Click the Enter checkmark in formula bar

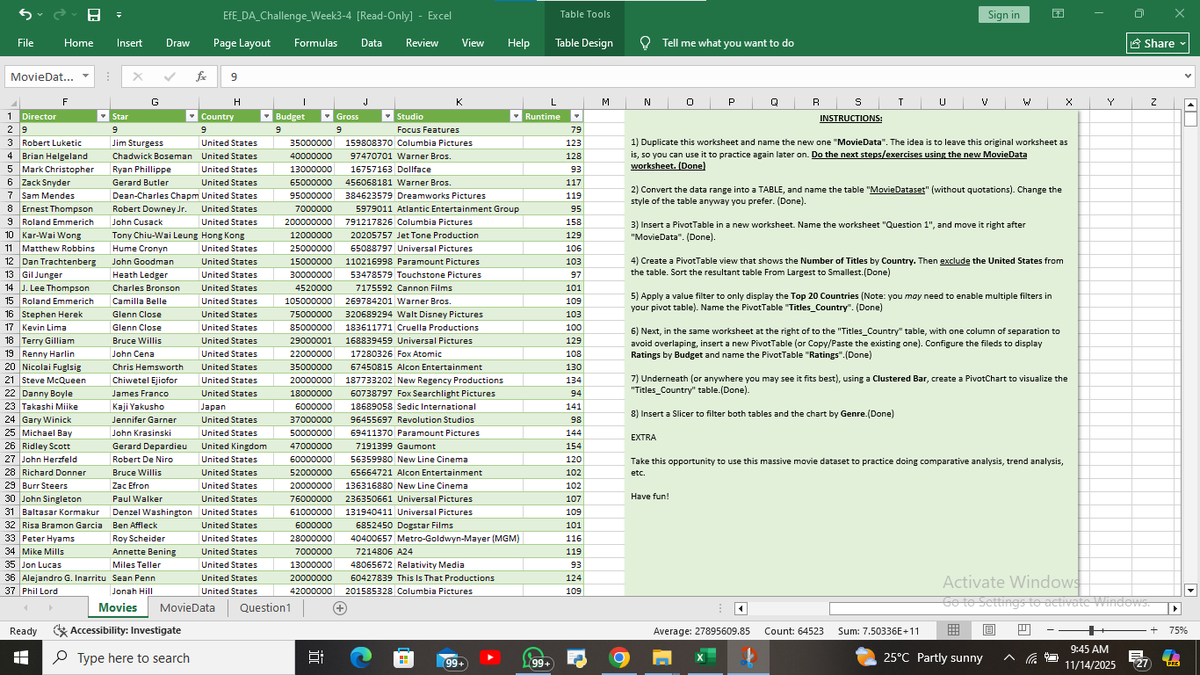click(x=169, y=76)
